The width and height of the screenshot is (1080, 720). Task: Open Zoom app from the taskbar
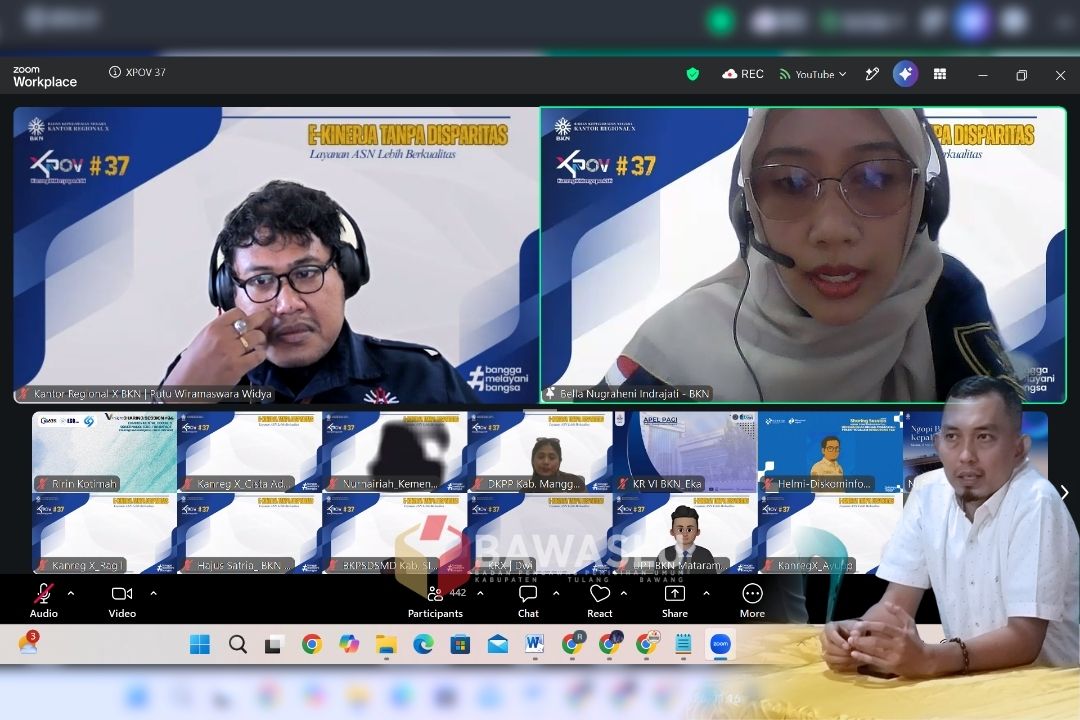click(720, 644)
